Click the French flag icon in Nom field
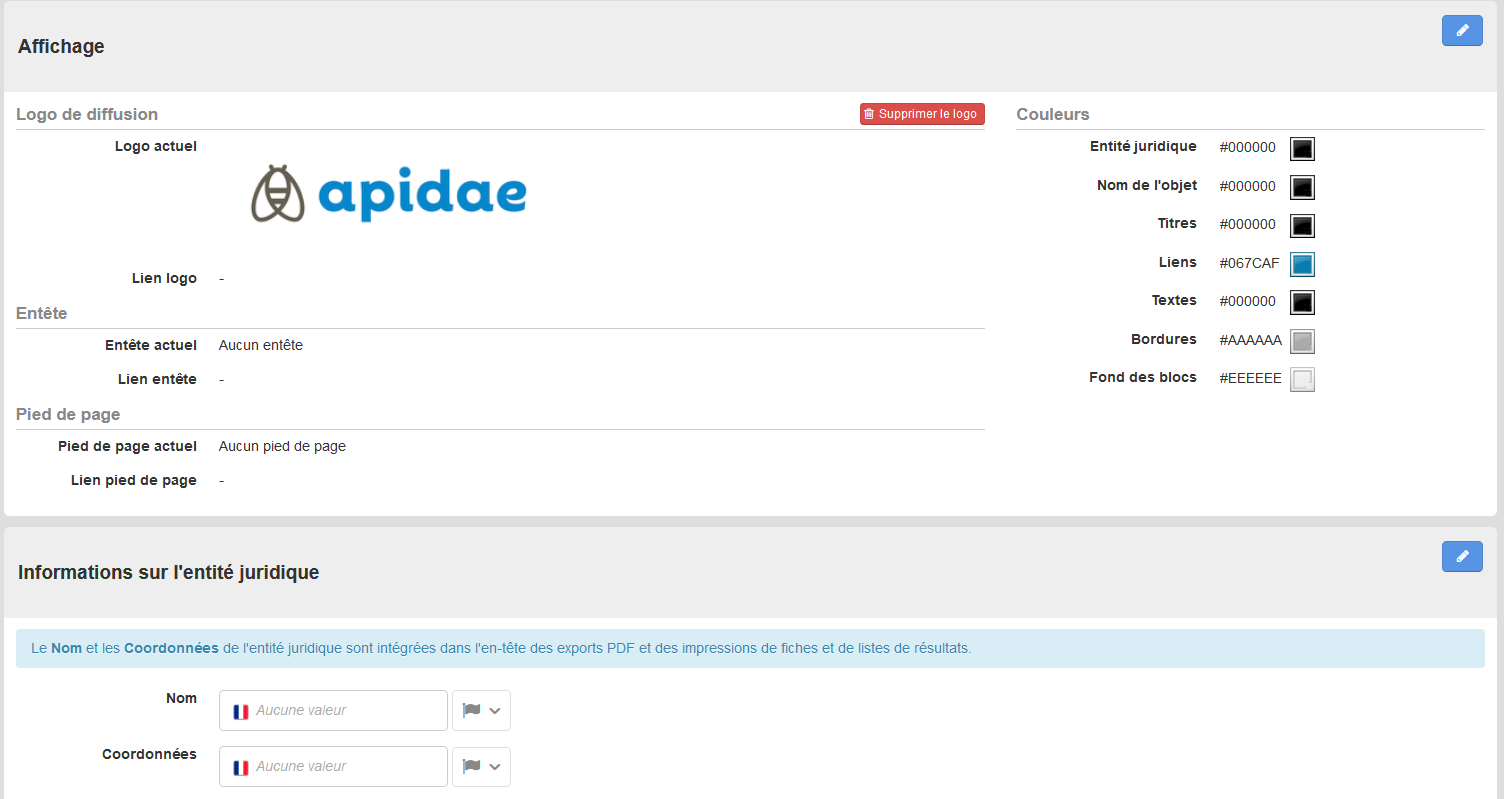This screenshot has width=1504, height=799. pos(240,712)
